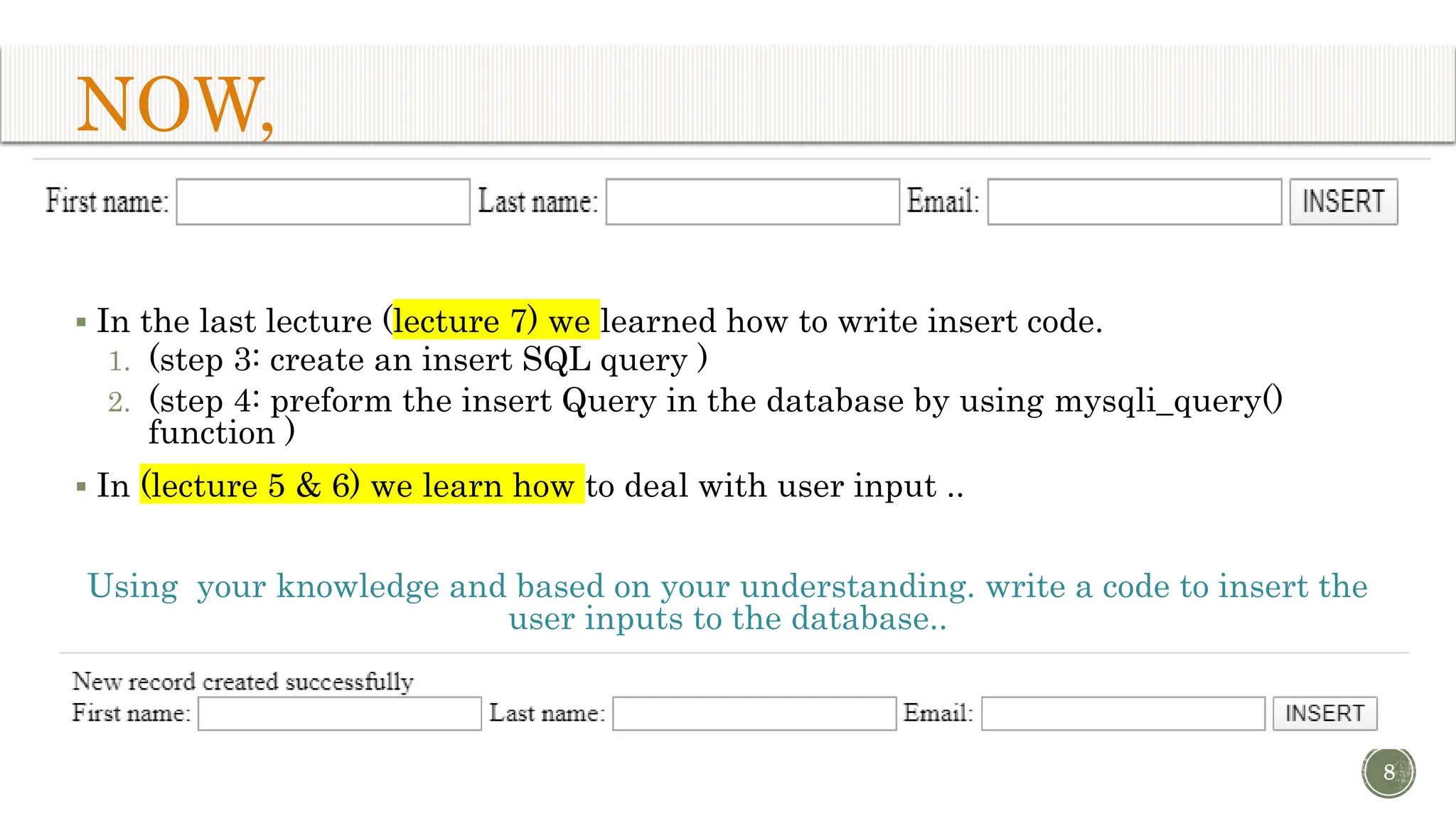Click 'Last name:' label in bottom form
The image size is (1456, 819).
click(547, 712)
